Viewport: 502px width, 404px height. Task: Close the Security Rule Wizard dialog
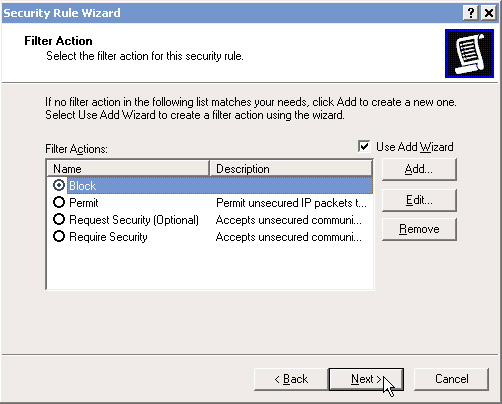click(x=489, y=13)
